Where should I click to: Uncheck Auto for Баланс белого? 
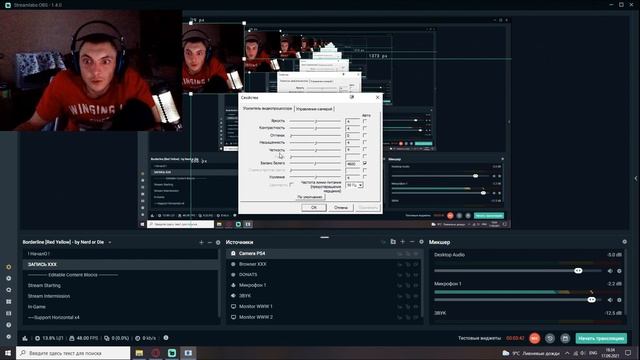click(x=364, y=163)
